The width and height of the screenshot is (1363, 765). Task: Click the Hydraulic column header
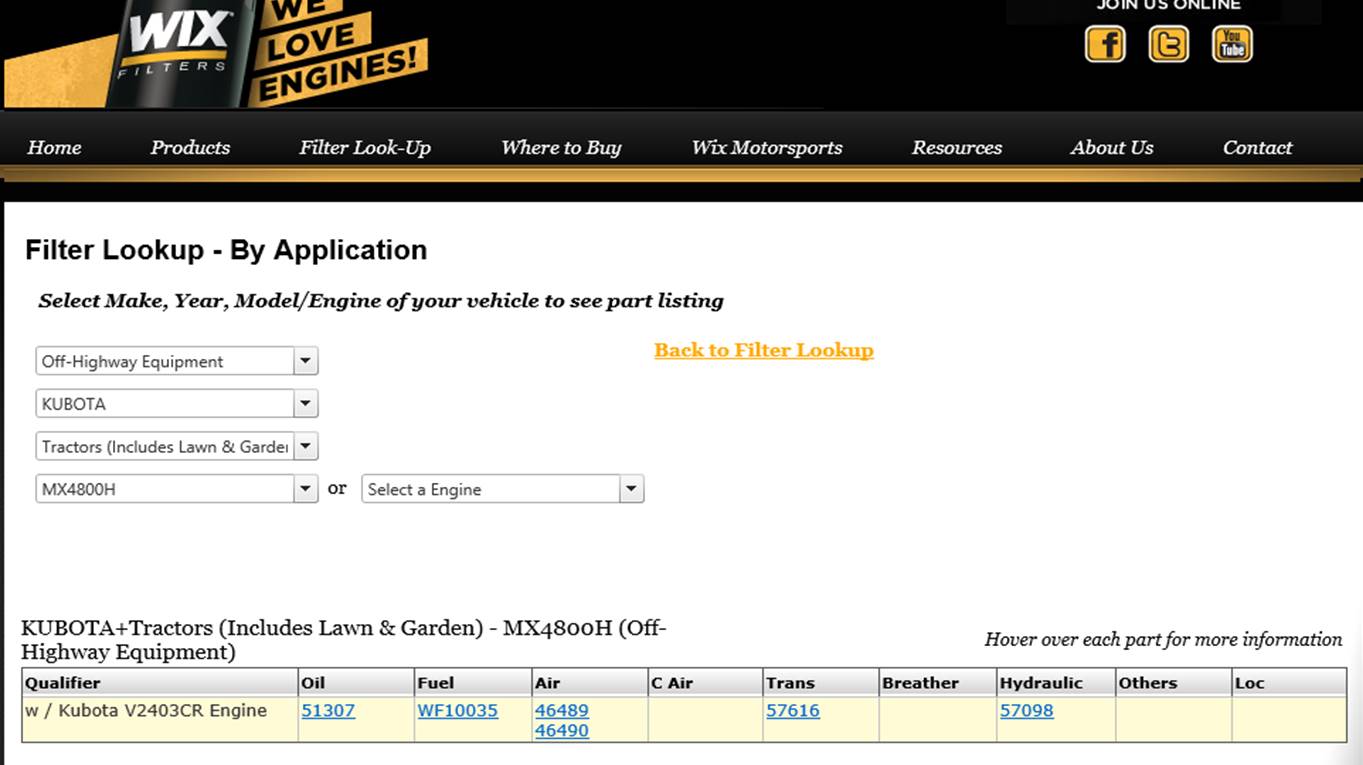pyautogui.click(x=1056, y=683)
